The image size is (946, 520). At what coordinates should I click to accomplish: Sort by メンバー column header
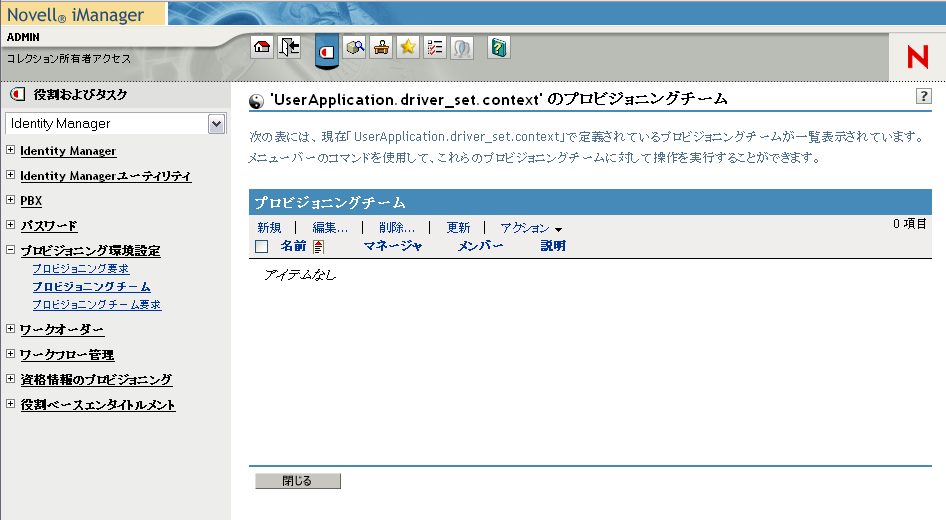click(480, 246)
